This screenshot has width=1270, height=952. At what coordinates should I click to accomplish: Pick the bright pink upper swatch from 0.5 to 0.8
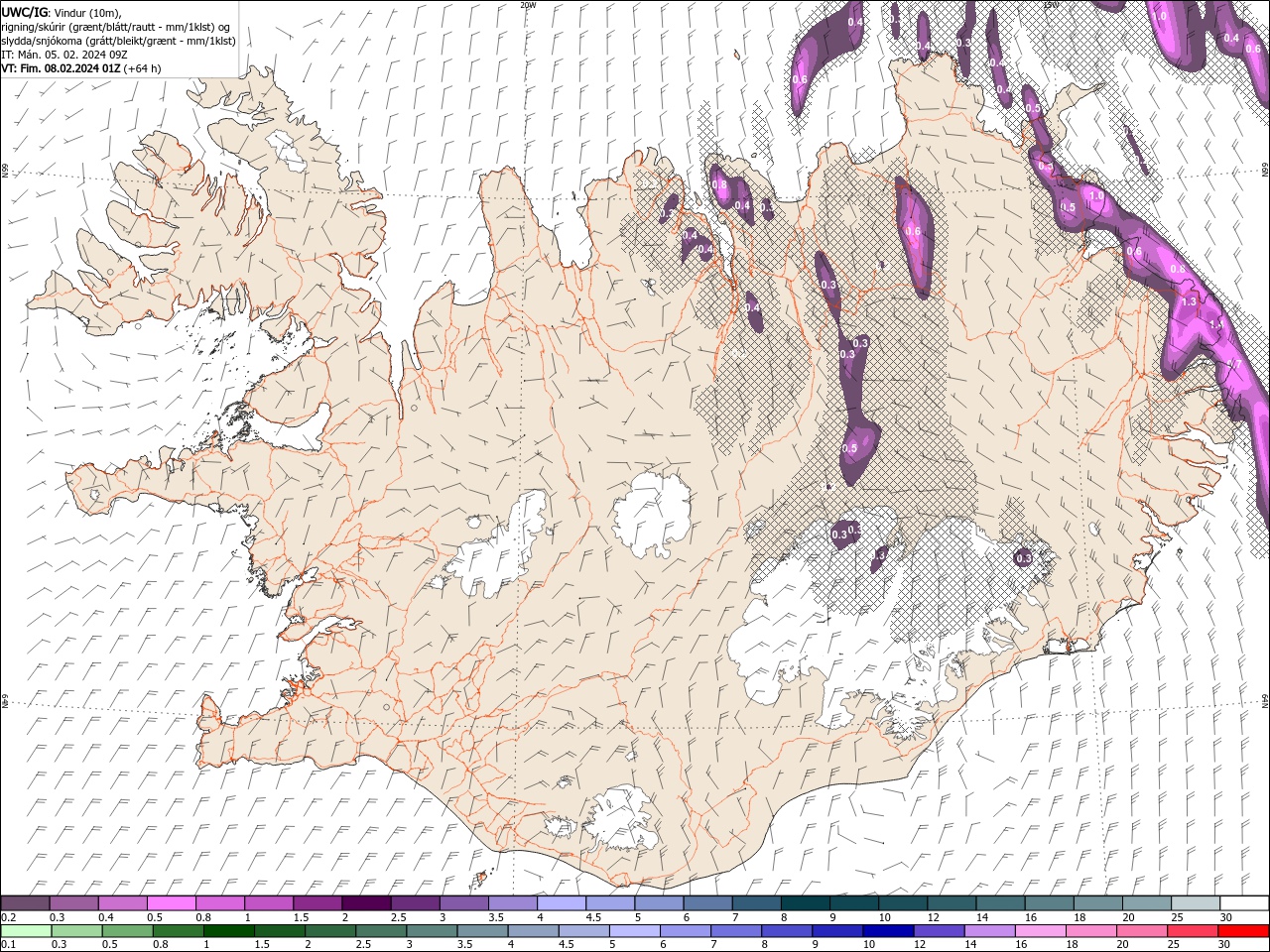click(x=172, y=903)
